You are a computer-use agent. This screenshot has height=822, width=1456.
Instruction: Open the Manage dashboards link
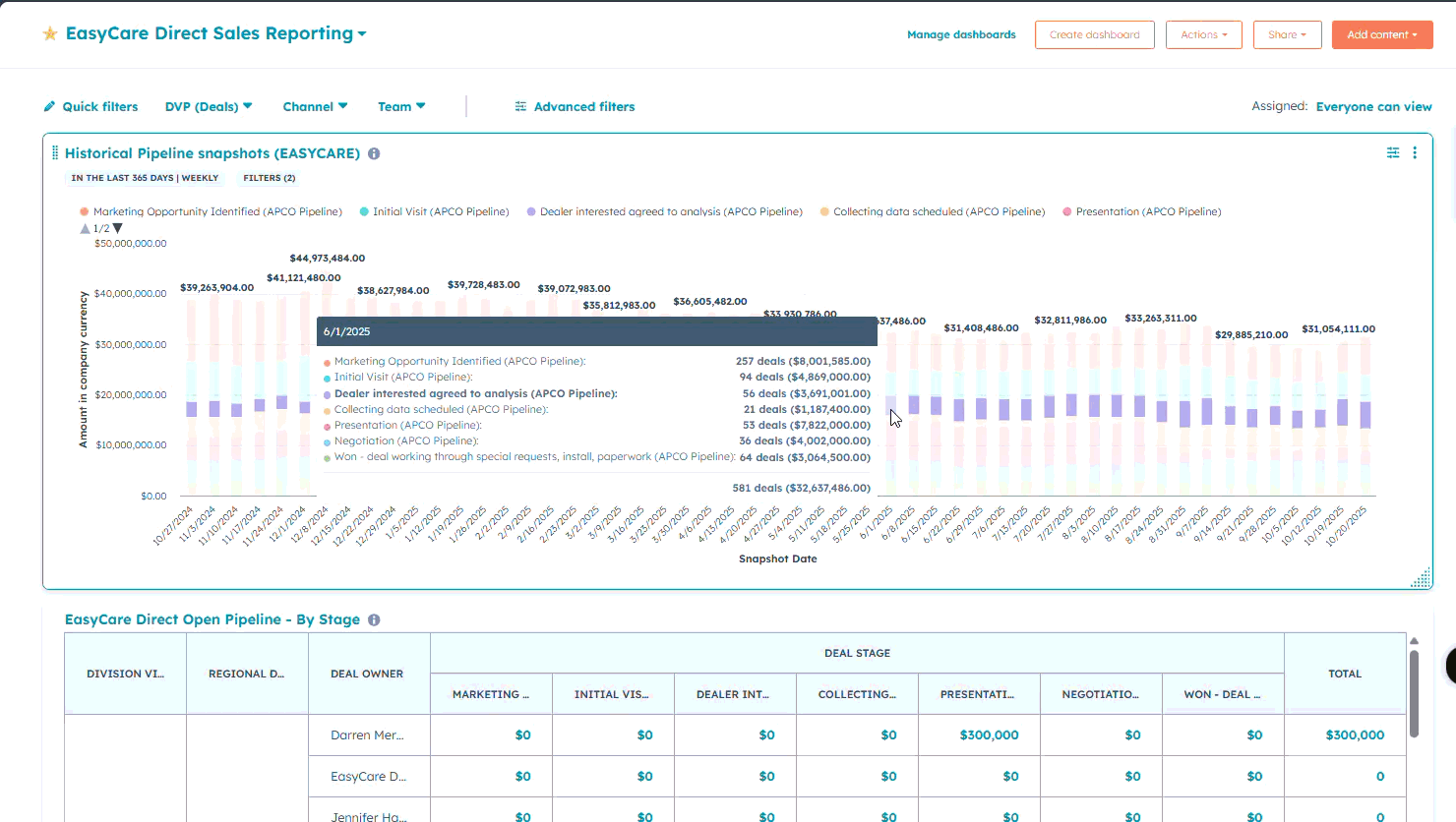(961, 34)
